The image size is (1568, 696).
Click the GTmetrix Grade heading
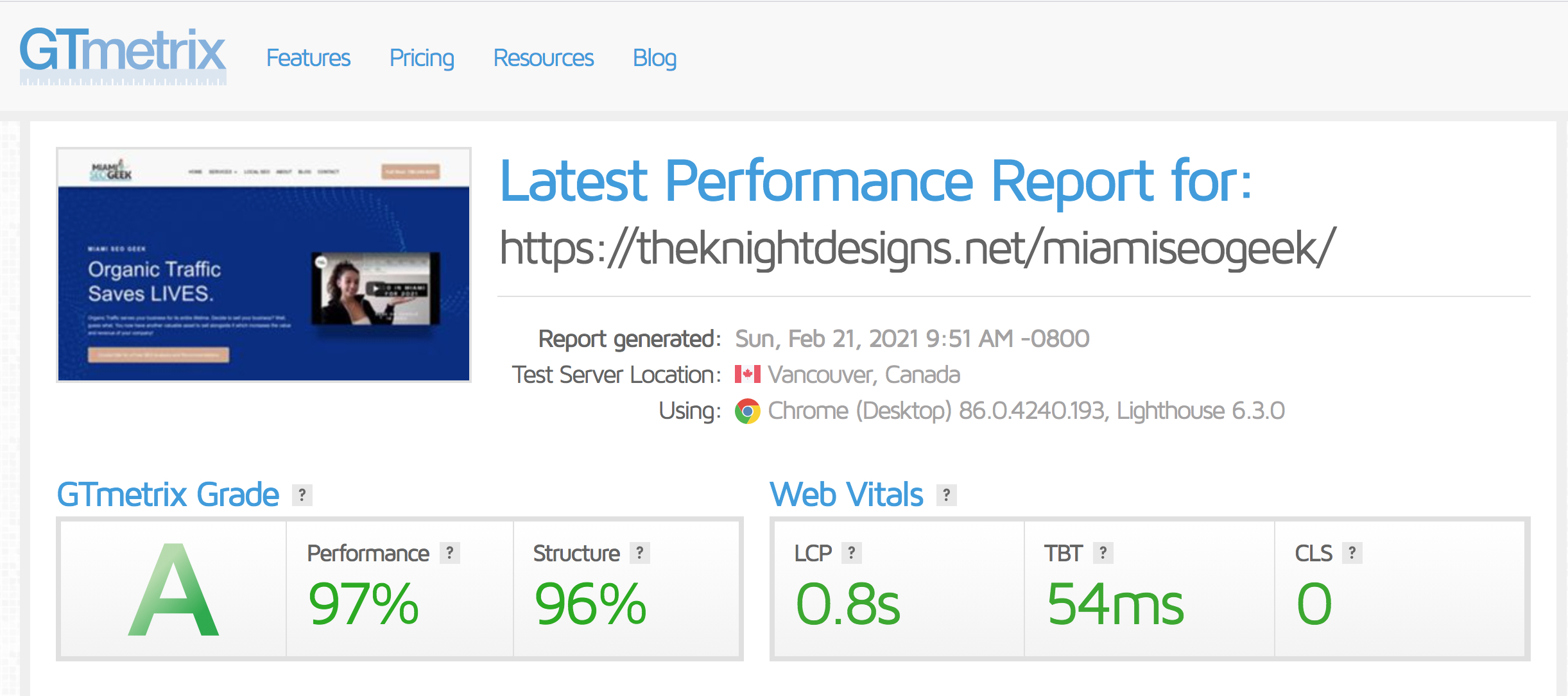[168, 495]
